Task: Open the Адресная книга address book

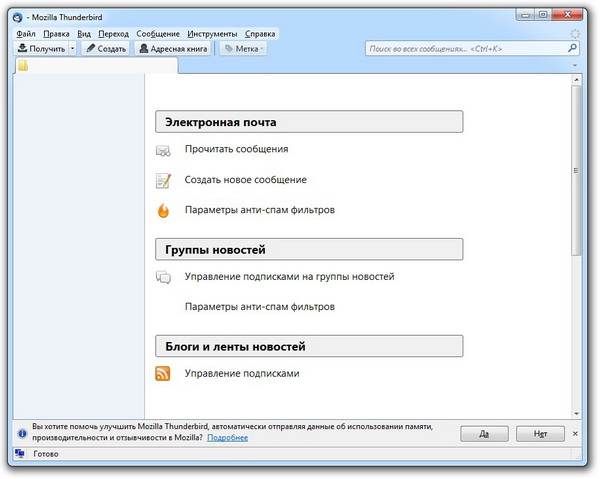Action: coord(172,48)
